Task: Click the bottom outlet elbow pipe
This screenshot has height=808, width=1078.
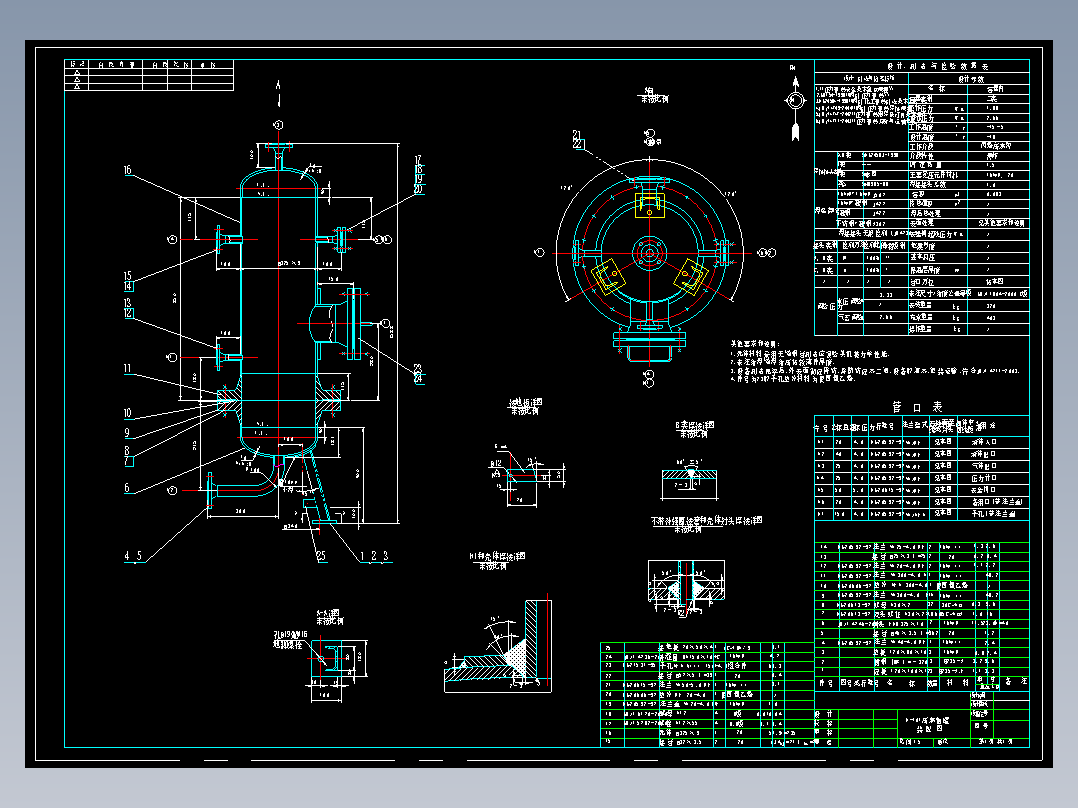Action: [x=246, y=485]
